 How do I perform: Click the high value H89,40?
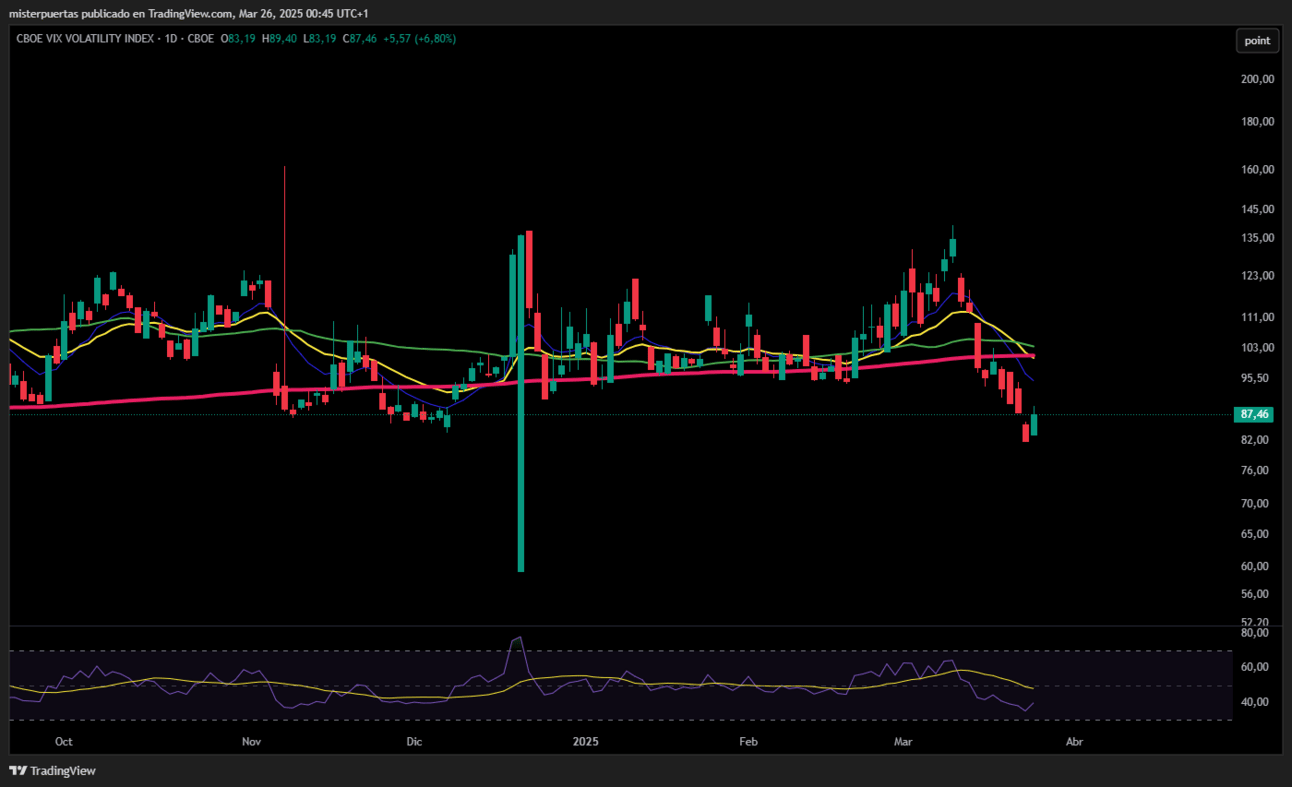point(279,39)
